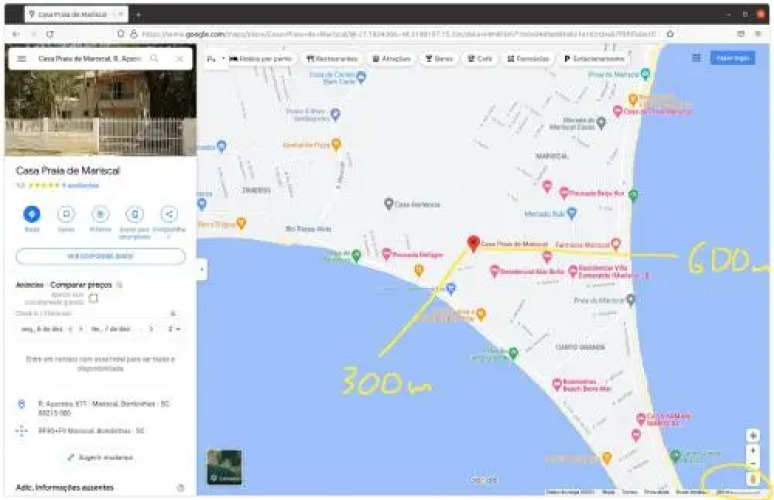
Task: Select the Restaurantes filter chip
Action: [x=332, y=59]
